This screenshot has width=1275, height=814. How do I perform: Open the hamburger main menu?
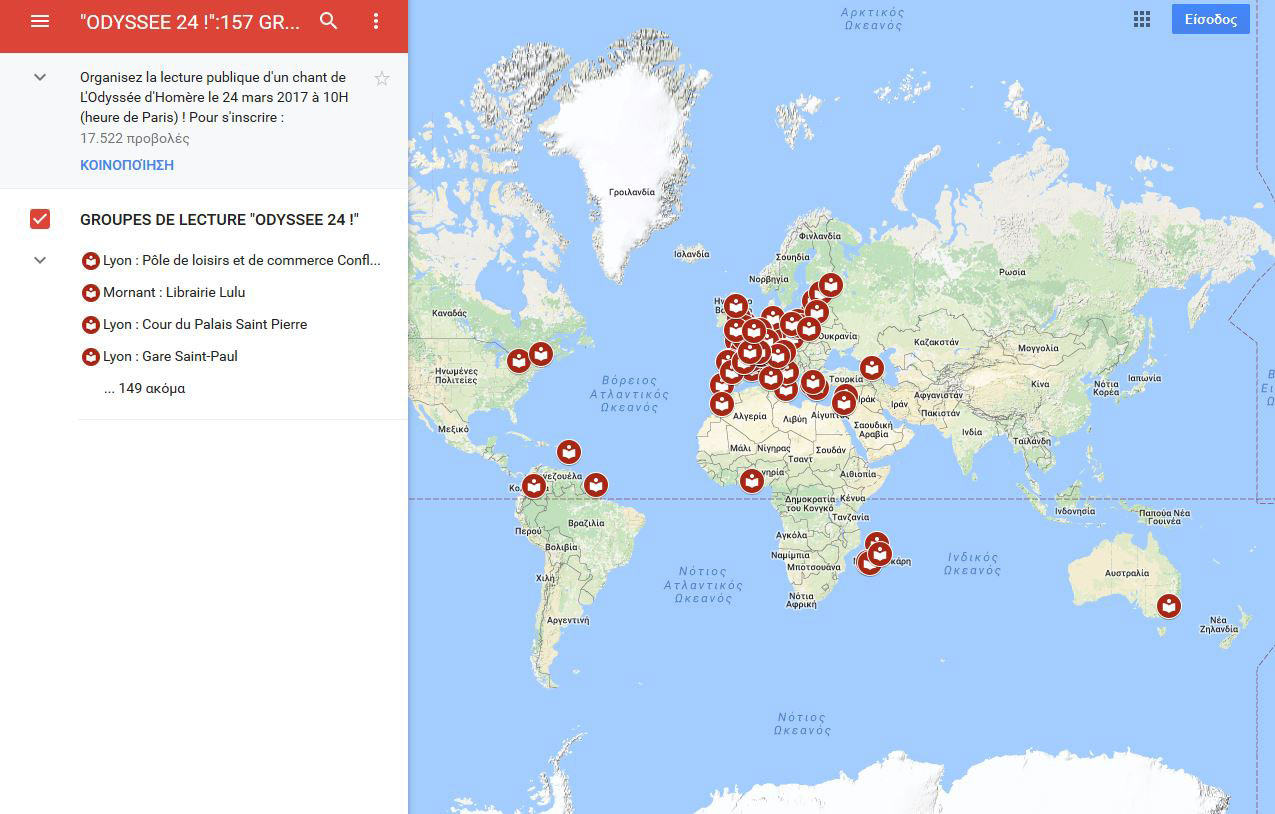40,21
